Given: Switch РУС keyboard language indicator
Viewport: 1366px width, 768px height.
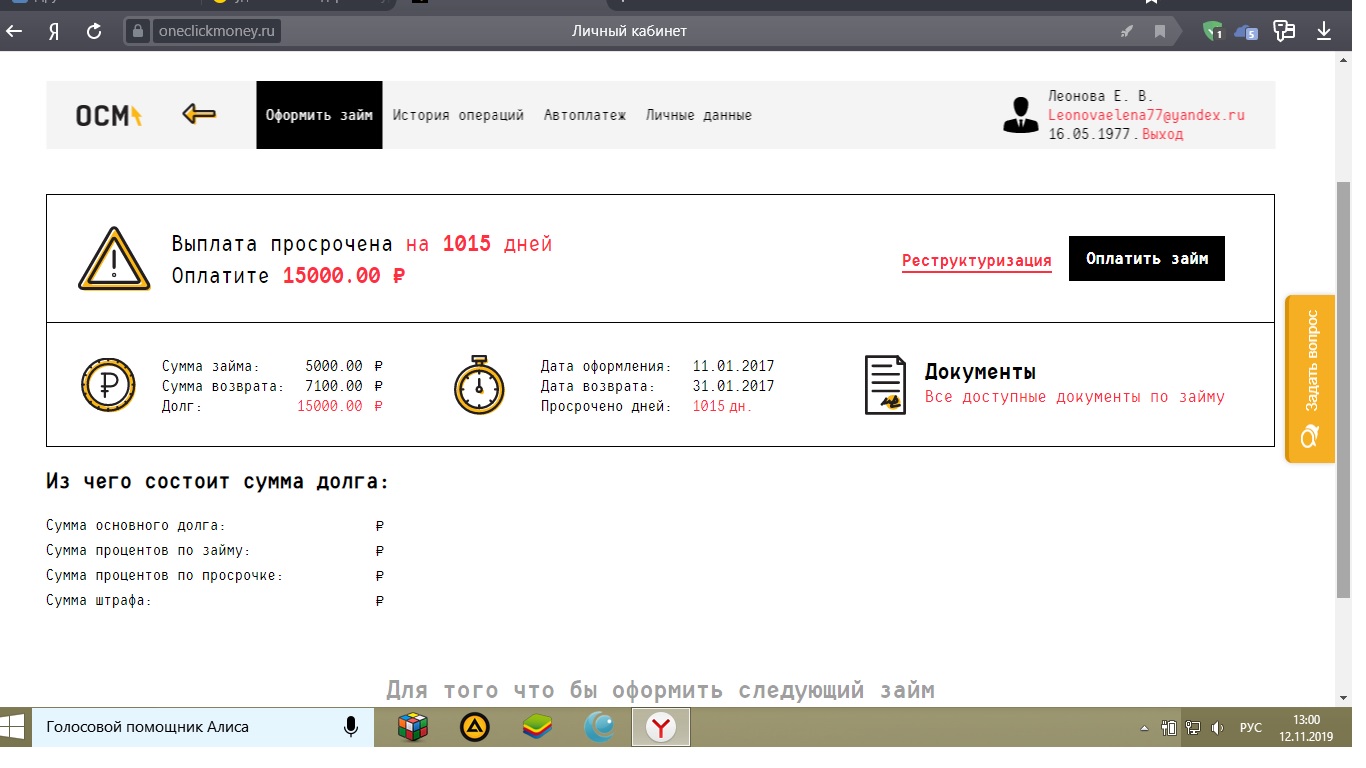Looking at the screenshot, I should (x=1251, y=728).
